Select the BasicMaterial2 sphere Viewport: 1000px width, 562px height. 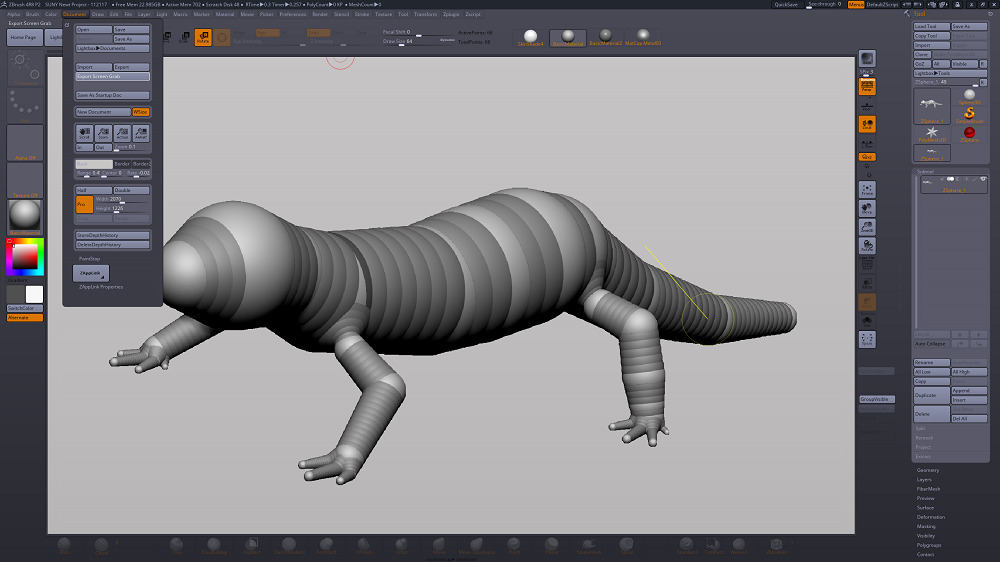coord(605,38)
